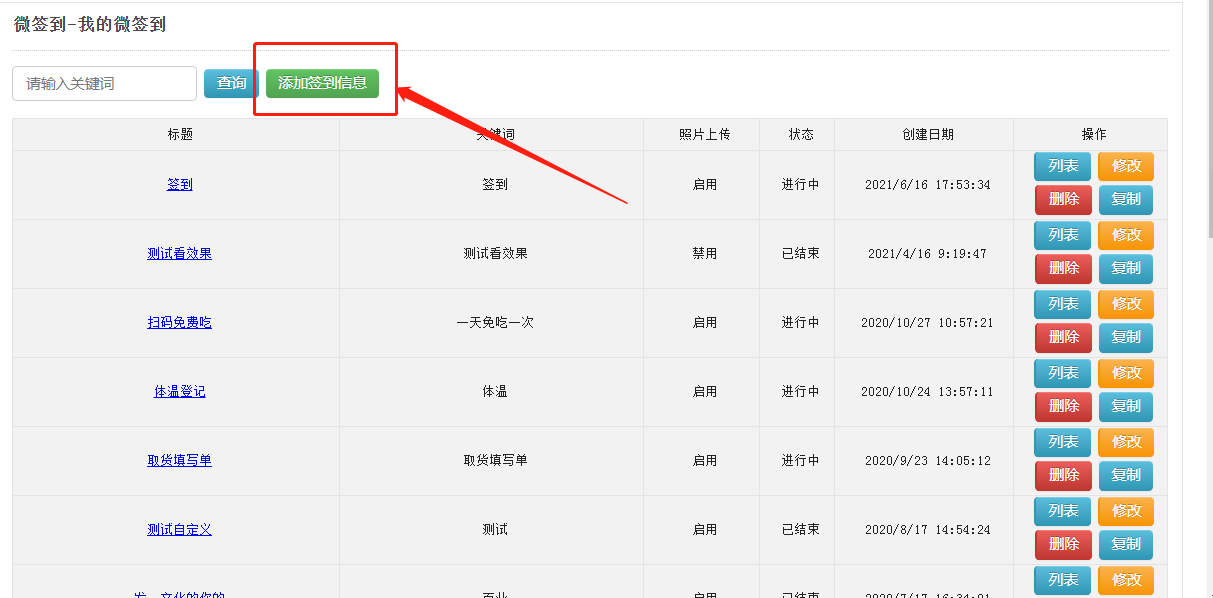The height and width of the screenshot is (598, 1213).
Task: Open the 取货填写单 title link
Action: (x=180, y=461)
